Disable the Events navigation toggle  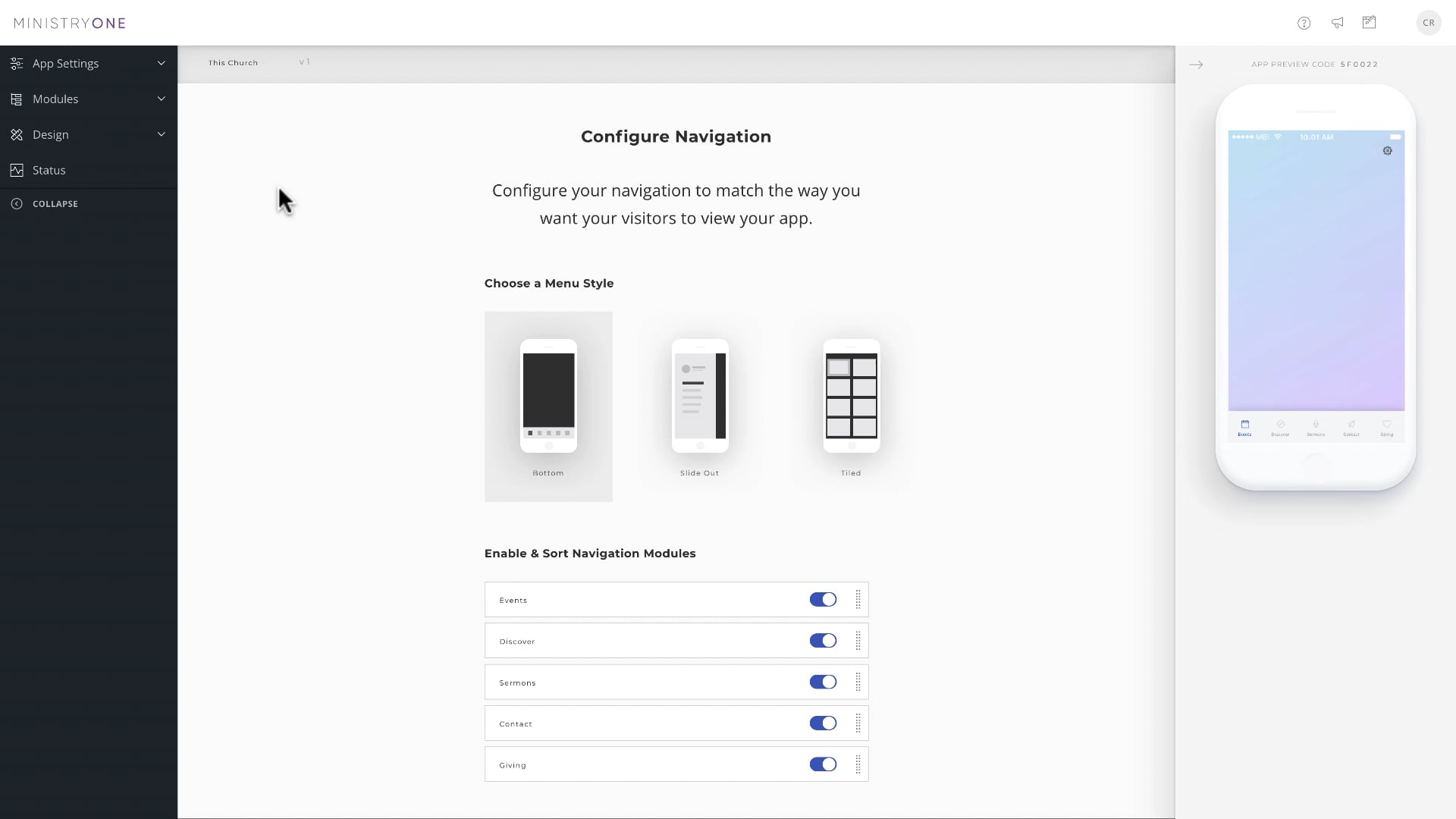click(x=823, y=599)
